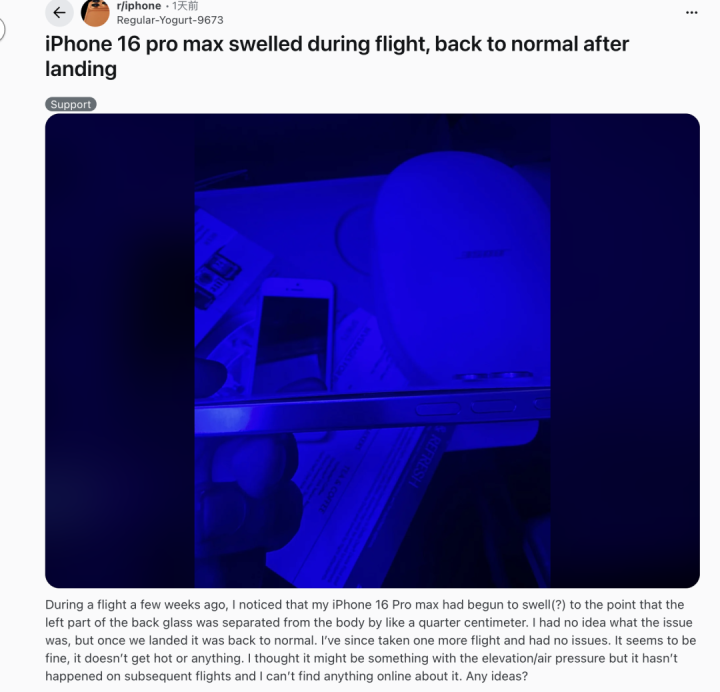Click the phone's side volume buttons in photo
This screenshot has height=692, width=720.
(466, 408)
